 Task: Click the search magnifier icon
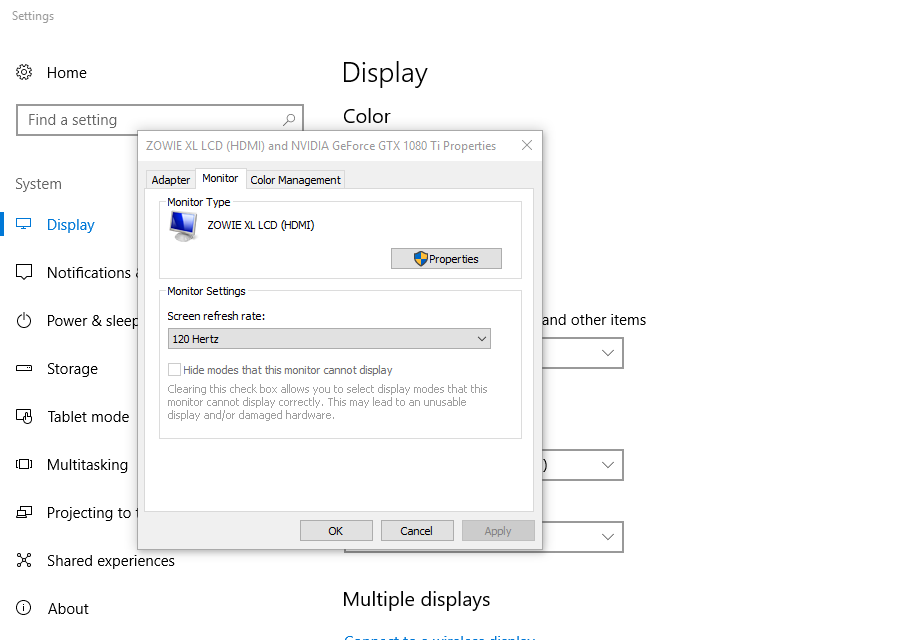click(289, 120)
